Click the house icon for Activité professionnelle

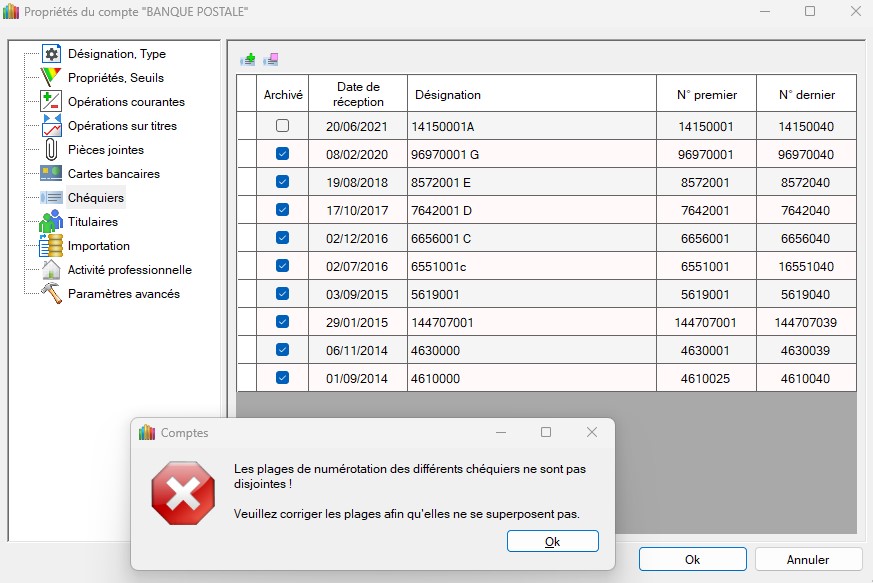(x=51, y=270)
